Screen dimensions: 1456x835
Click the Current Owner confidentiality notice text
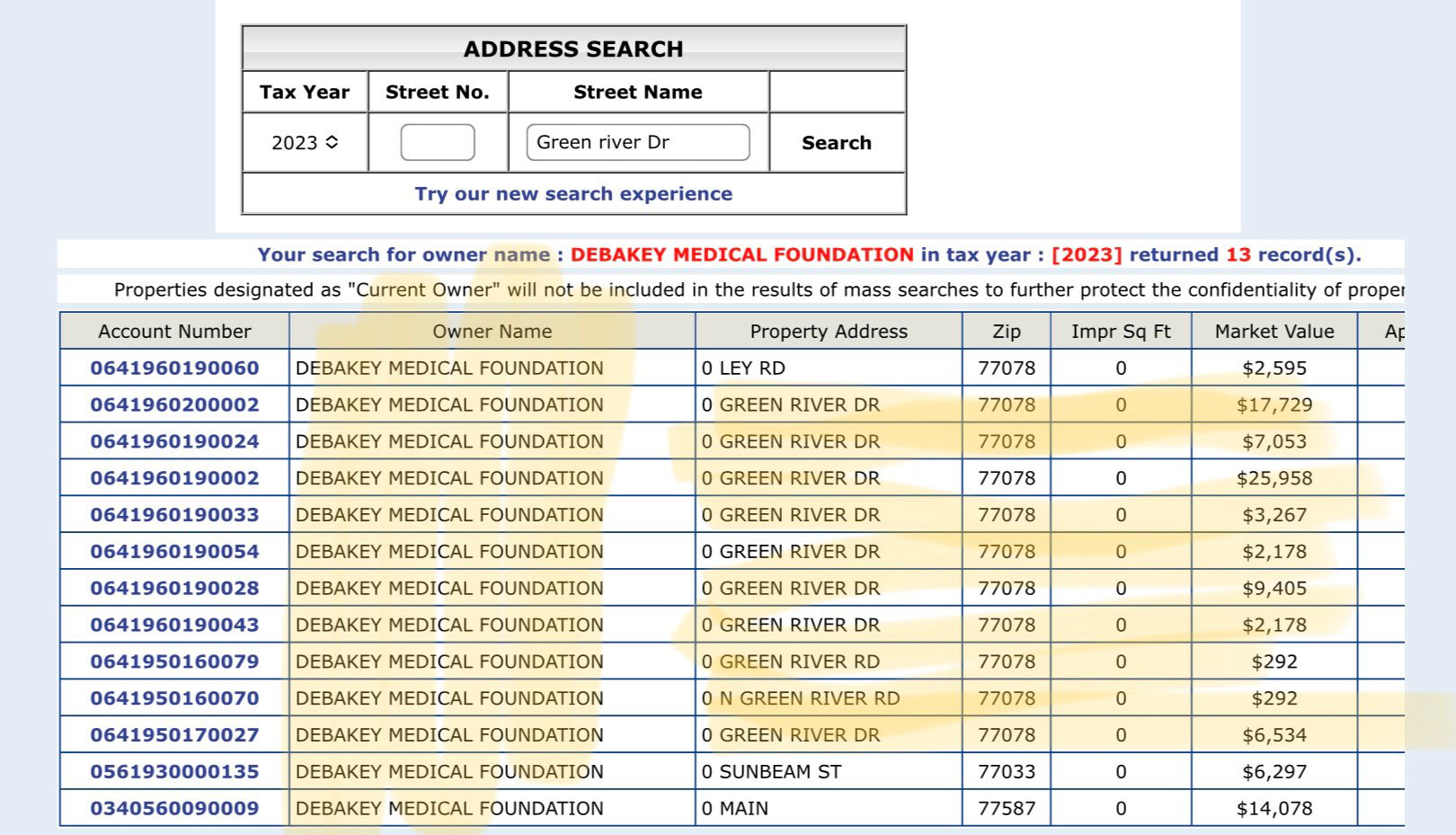point(759,289)
